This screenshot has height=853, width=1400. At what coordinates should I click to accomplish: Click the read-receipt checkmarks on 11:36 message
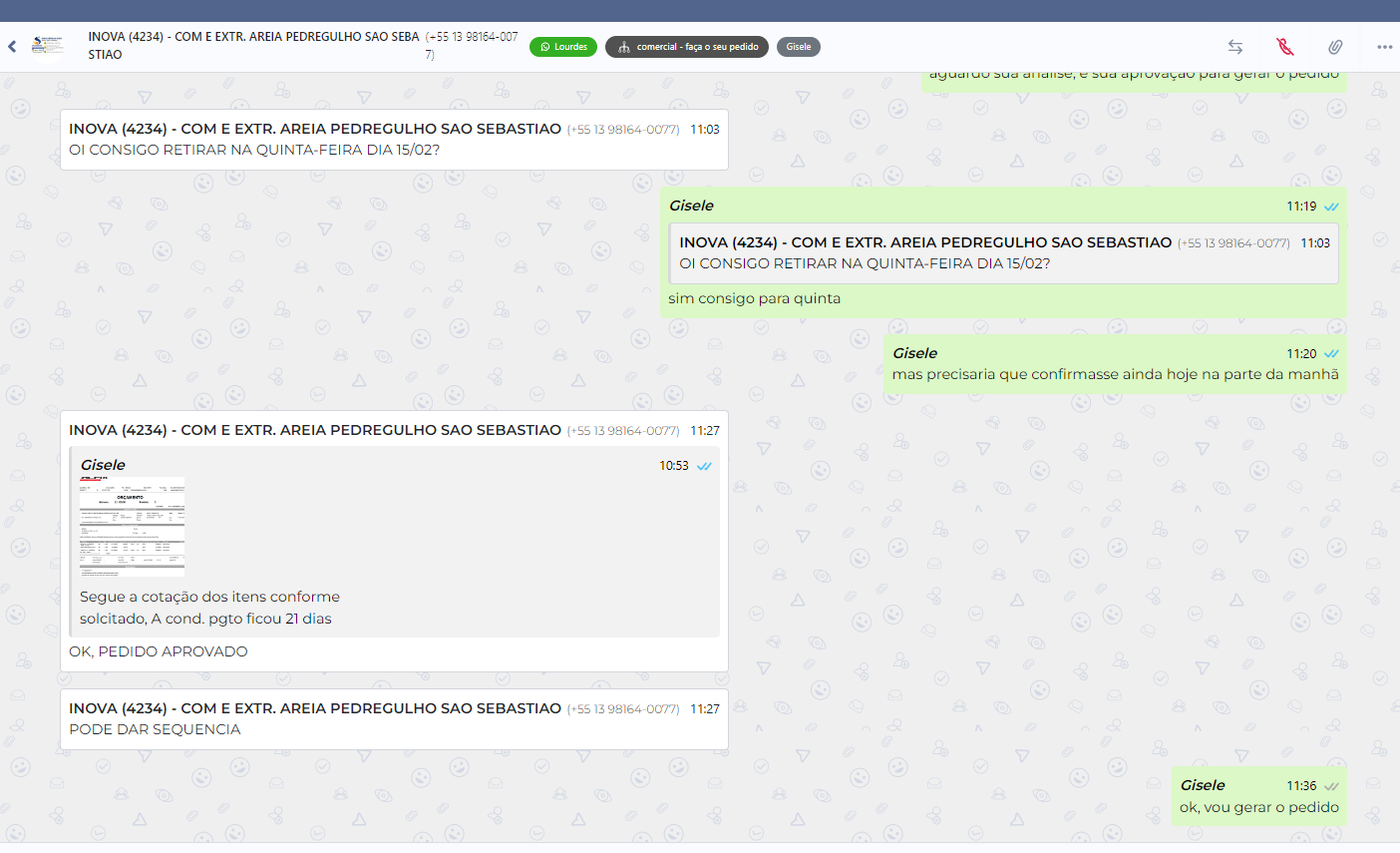pos(1331,786)
